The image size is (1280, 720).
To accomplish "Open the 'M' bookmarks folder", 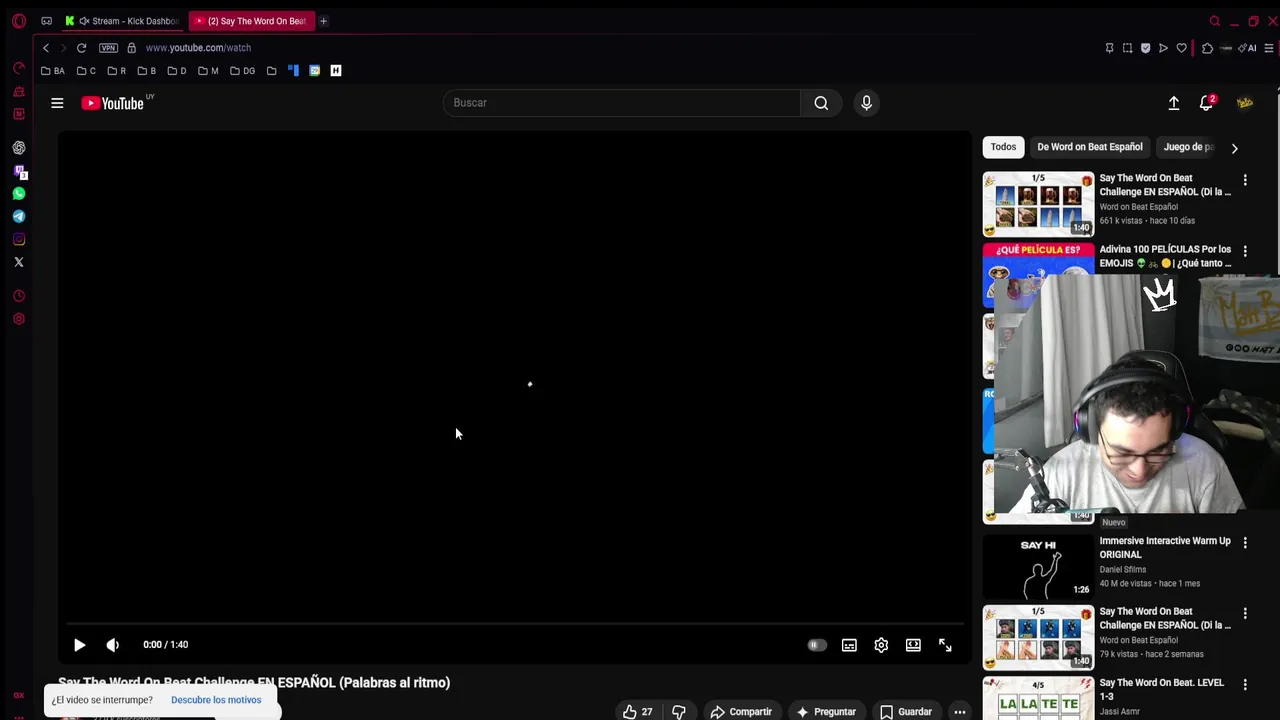I will click(208, 71).
